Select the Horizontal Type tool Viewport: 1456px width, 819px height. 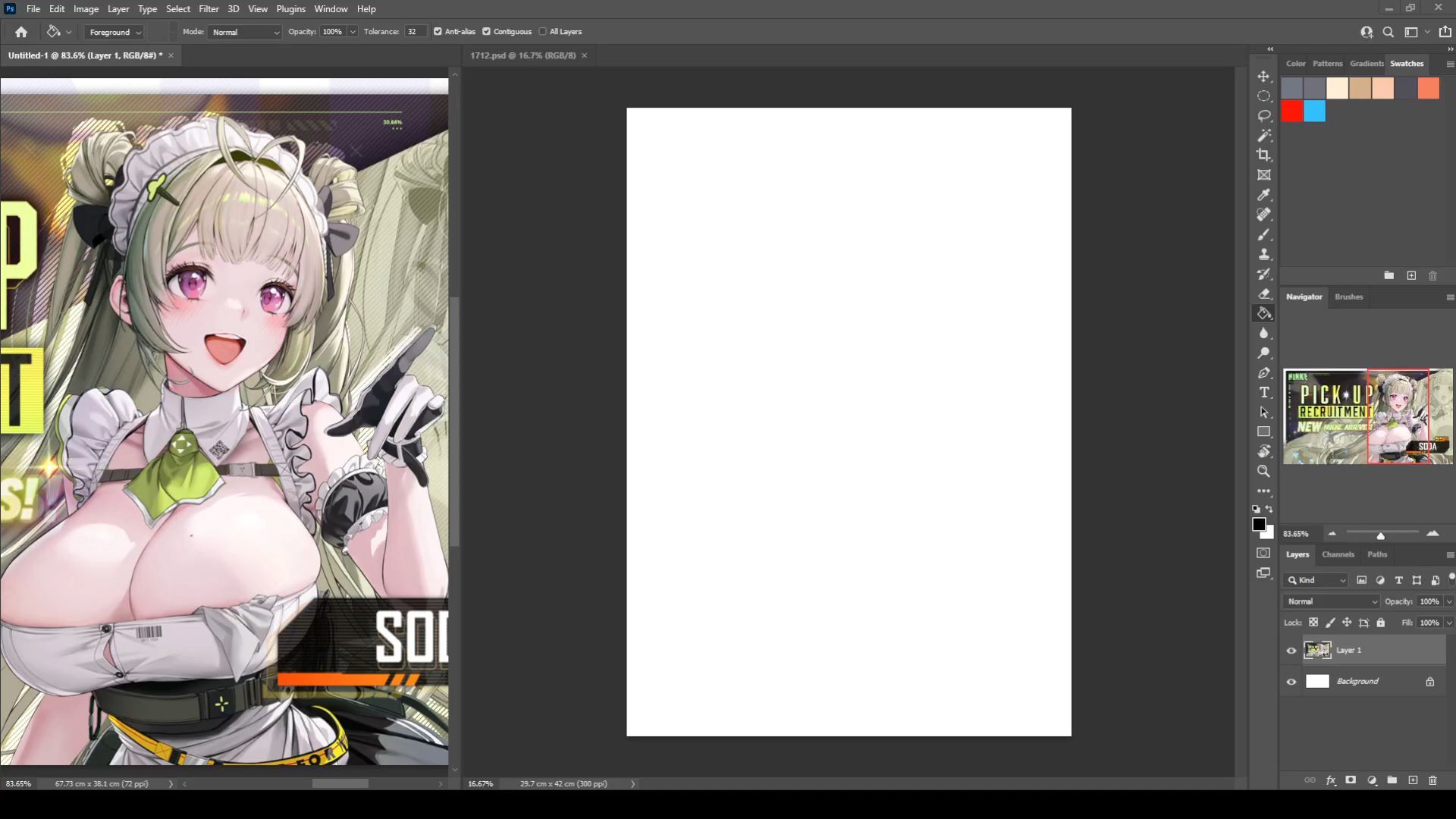coord(1263,392)
